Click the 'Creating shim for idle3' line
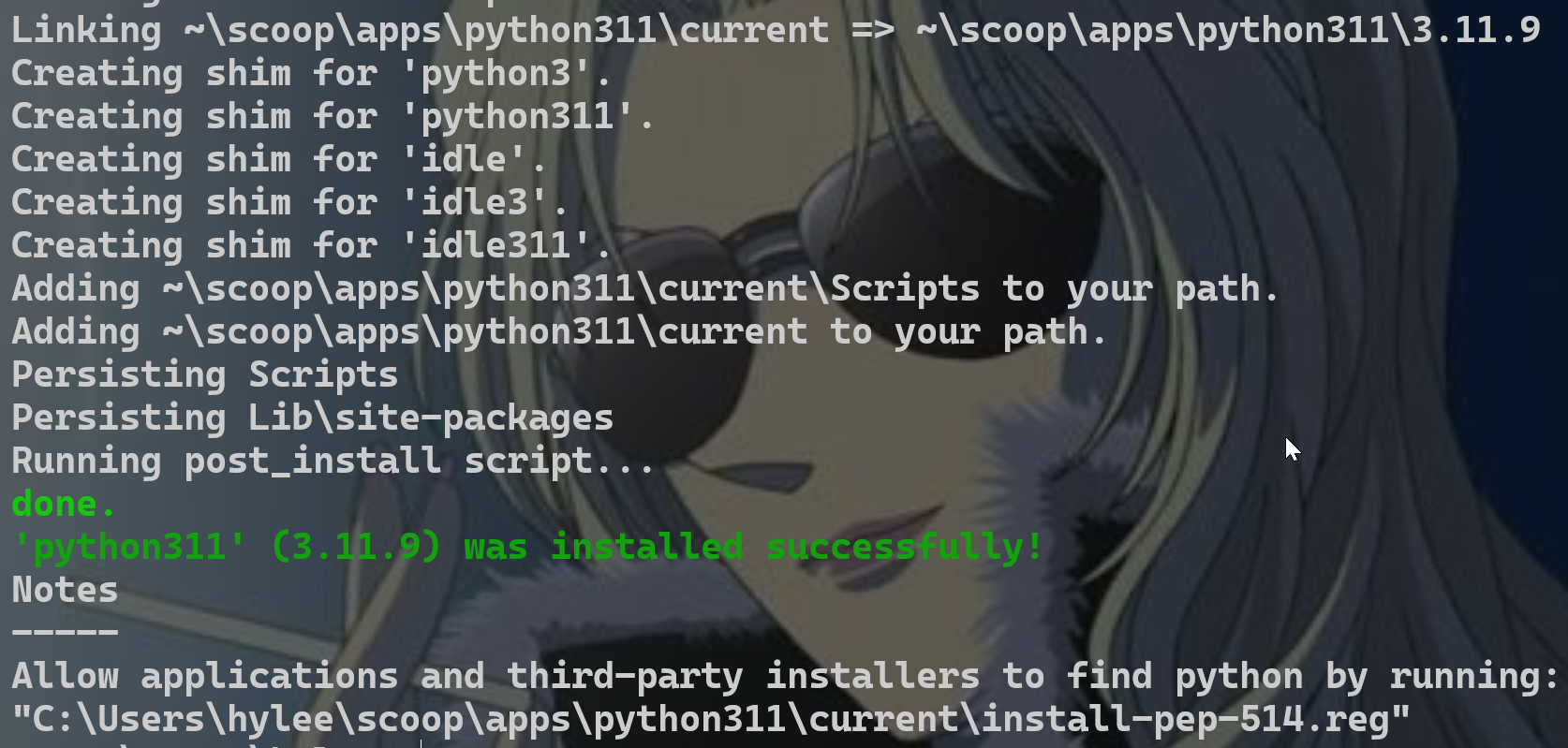This screenshot has height=748, width=1568. [289, 202]
